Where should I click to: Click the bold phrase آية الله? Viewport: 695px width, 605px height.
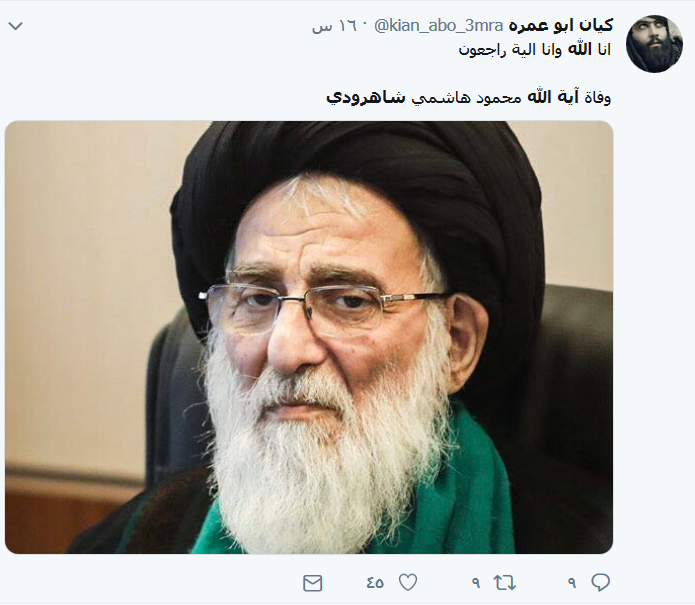[553, 97]
